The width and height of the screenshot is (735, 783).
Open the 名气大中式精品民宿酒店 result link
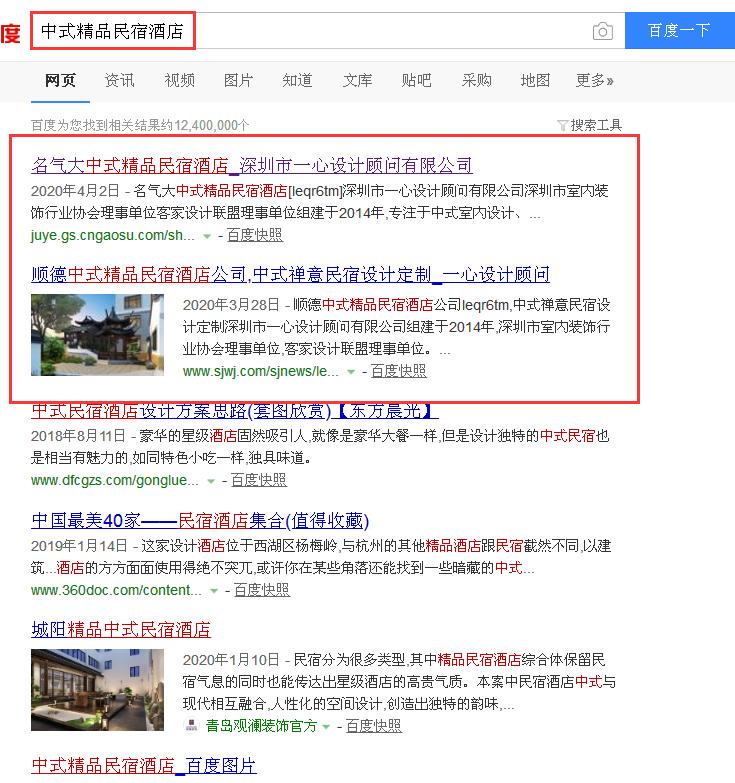click(x=251, y=165)
